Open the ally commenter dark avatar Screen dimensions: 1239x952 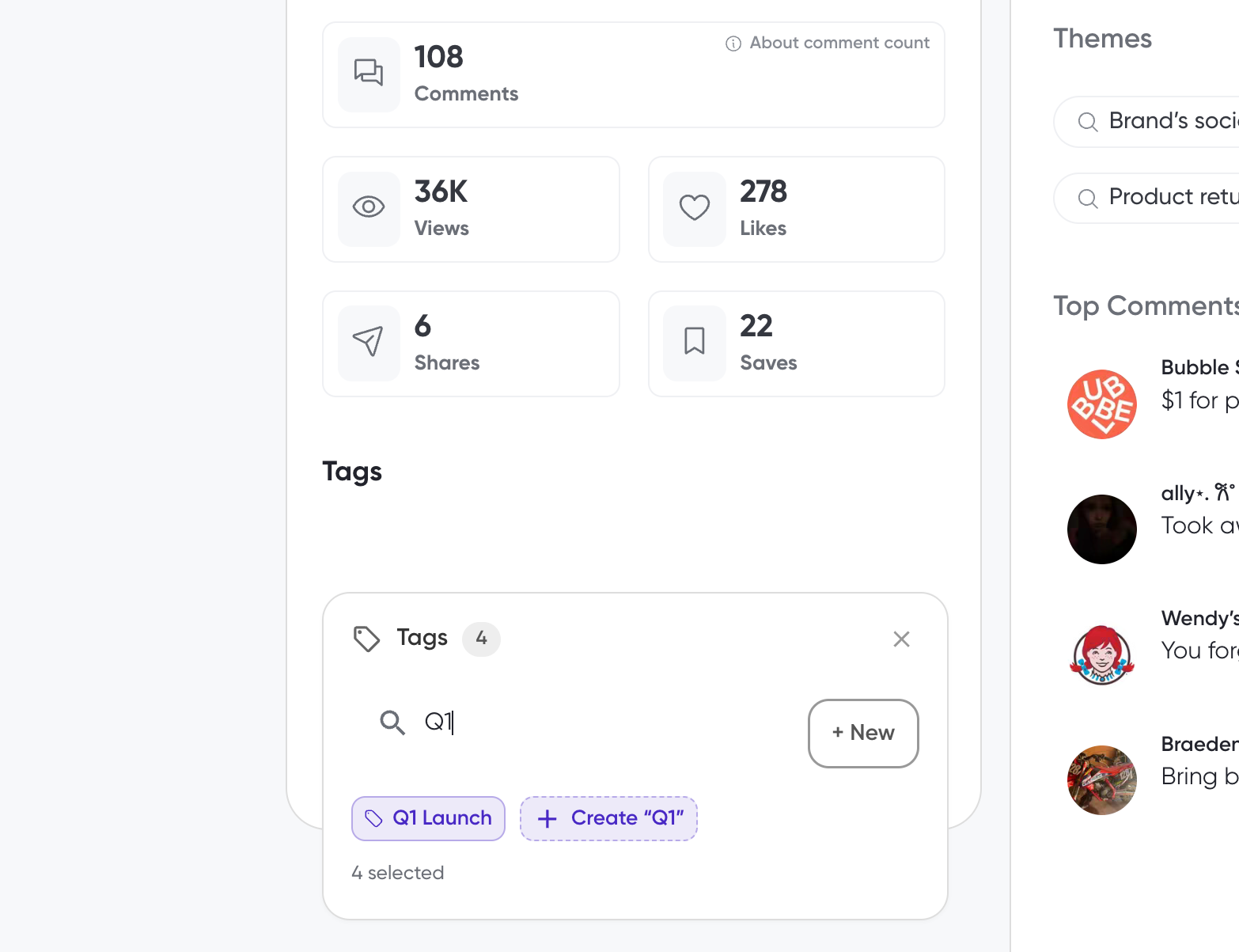1102,529
